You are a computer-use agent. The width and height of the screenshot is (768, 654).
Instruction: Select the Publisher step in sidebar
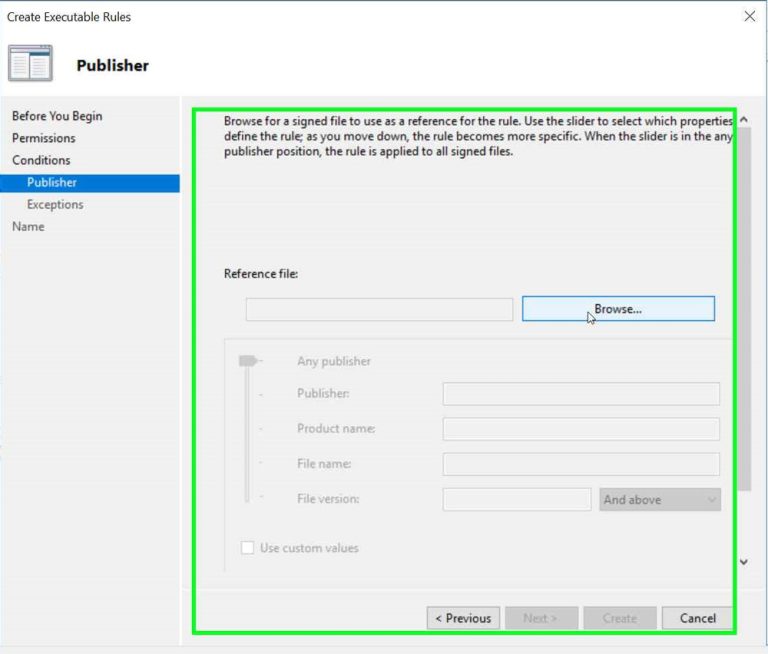coord(52,182)
